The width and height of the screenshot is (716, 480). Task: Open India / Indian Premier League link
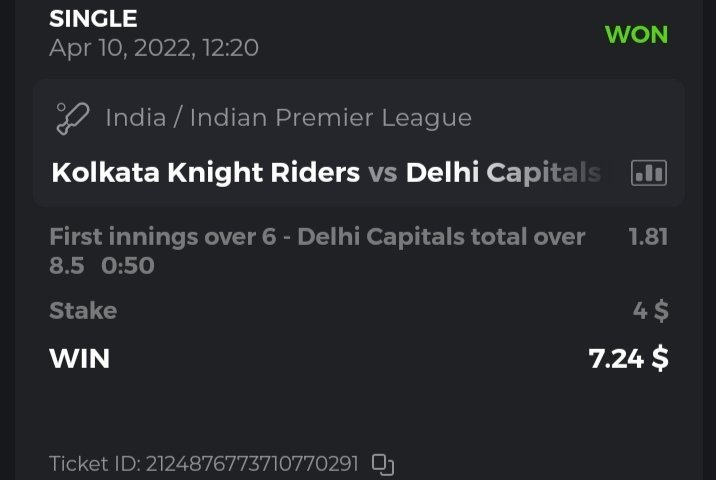[x=288, y=118]
